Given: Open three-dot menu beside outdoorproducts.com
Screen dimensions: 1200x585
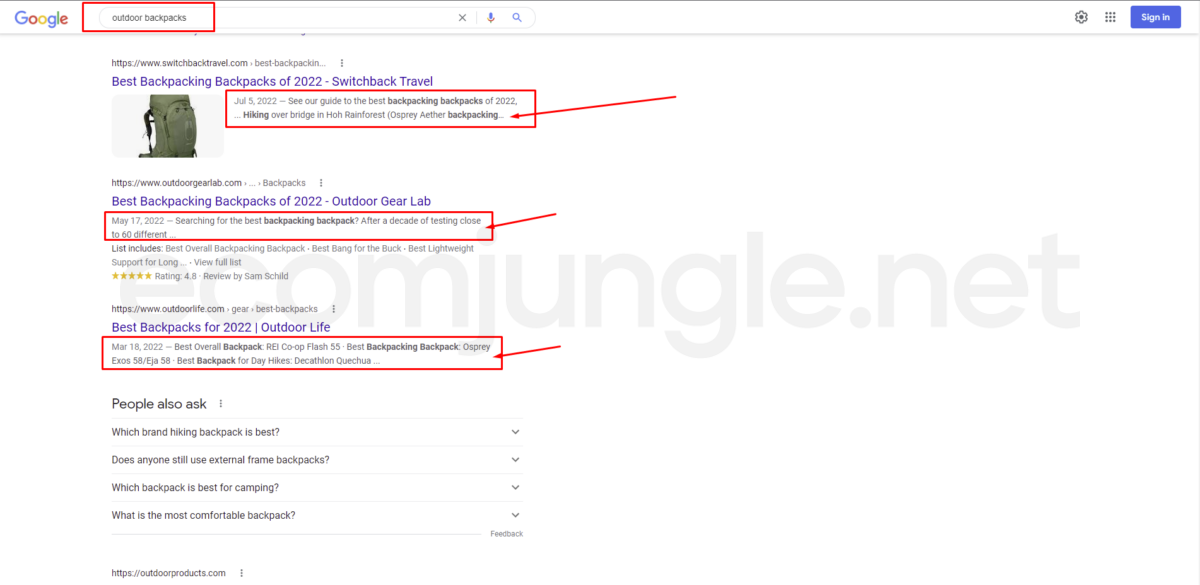Looking at the screenshot, I should (x=241, y=573).
